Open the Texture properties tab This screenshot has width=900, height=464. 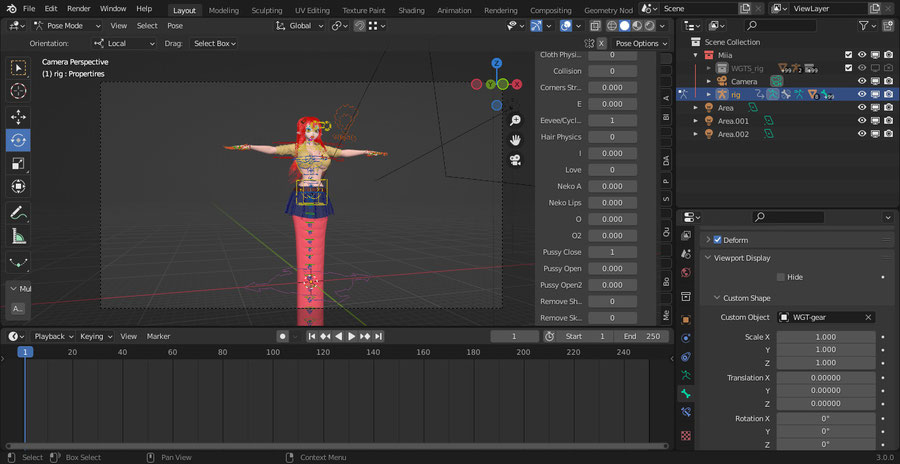686,435
